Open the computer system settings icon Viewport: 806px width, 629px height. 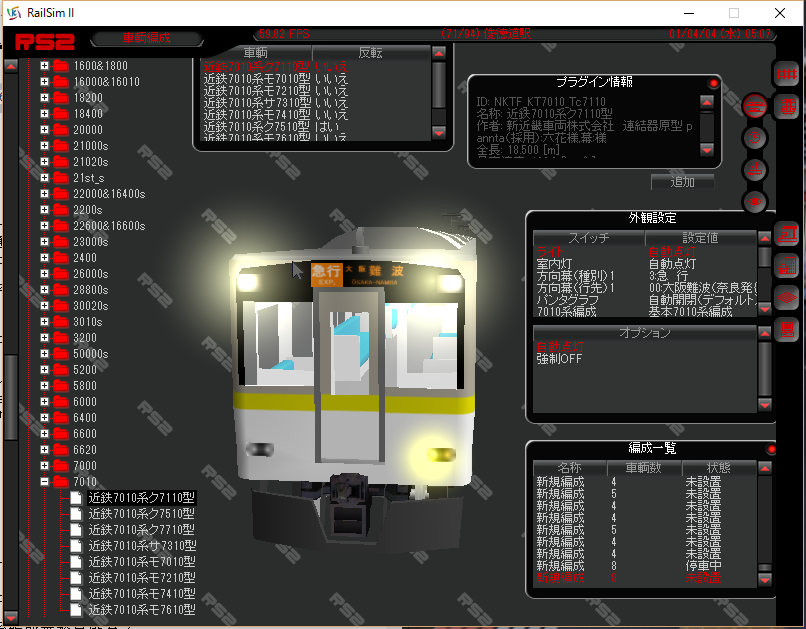point(787,329)
